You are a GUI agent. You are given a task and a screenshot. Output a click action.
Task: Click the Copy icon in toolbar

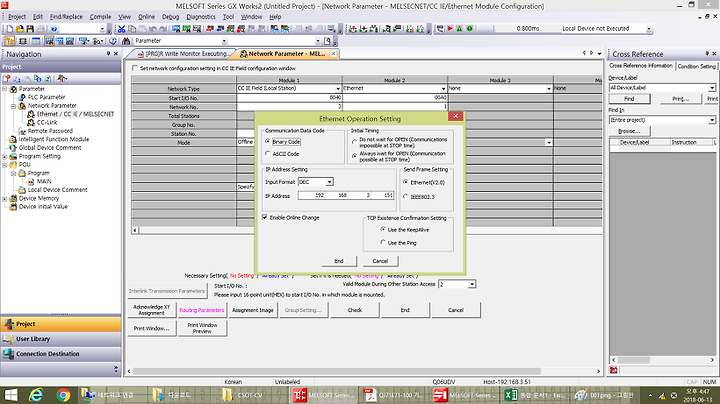pyautogui.click(x=132, y=29)
